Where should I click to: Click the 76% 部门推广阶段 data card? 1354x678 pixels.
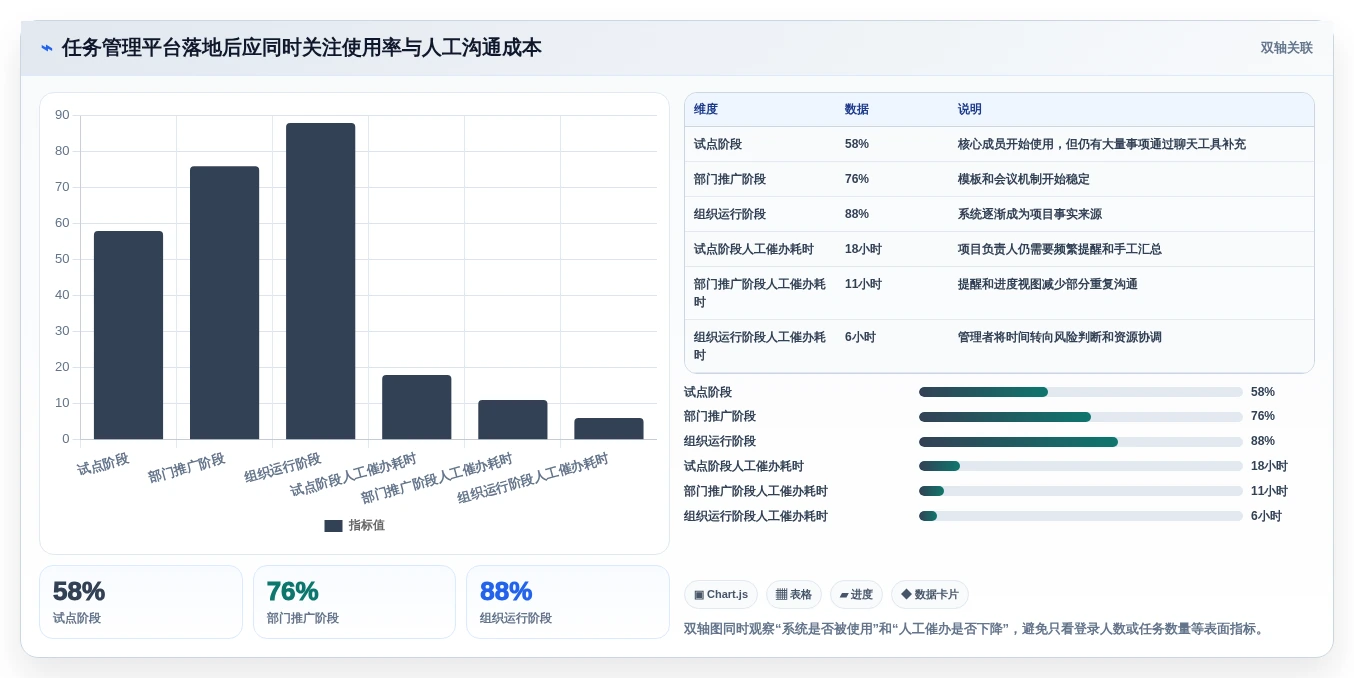coord(354,602)
